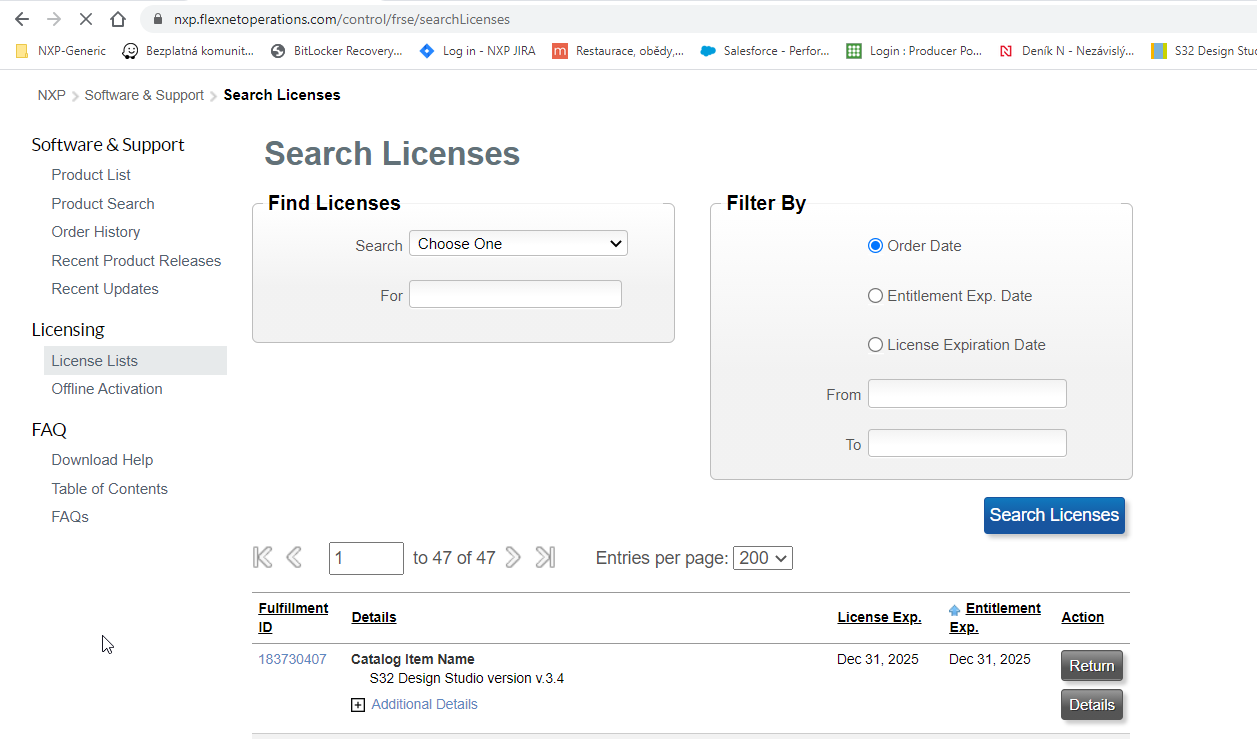Expand Additional Details plus icon
The width and height of the screenshot is (1257, 739).
tap(358, 705)
